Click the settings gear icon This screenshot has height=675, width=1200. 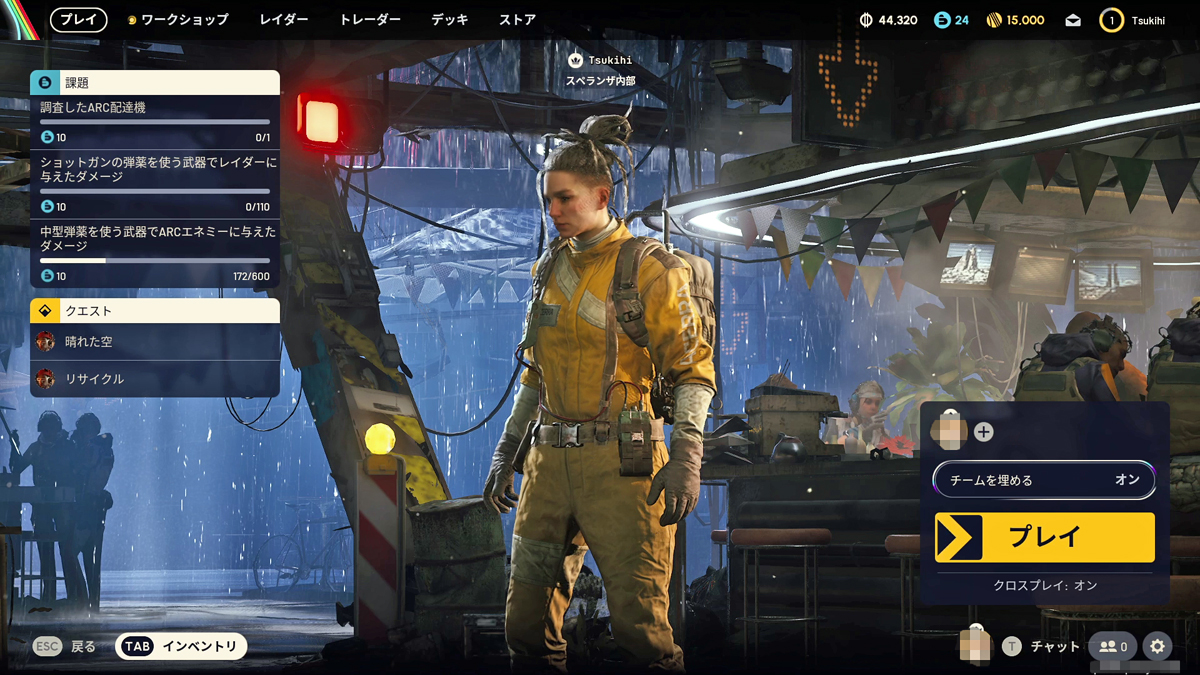pos(1157,647)
